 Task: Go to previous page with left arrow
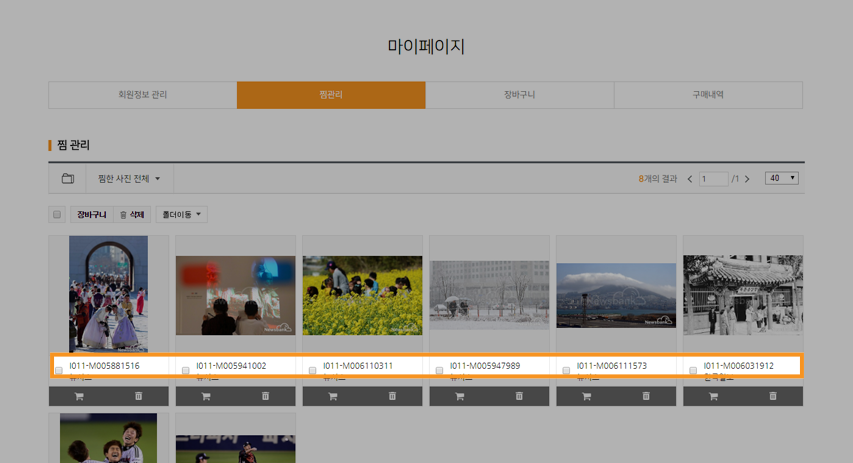pos(690,179)
